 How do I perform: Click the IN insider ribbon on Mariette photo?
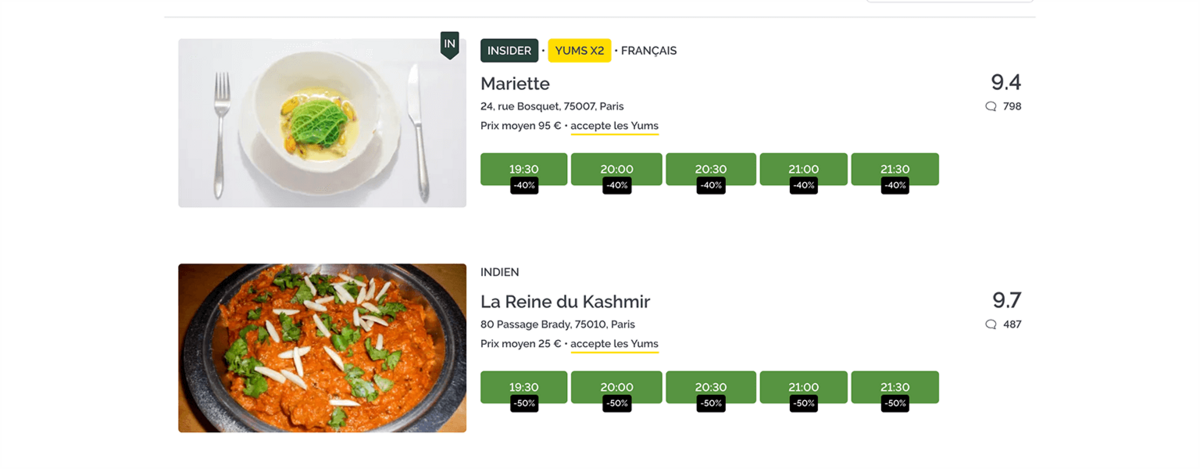(x=450, y=45)
